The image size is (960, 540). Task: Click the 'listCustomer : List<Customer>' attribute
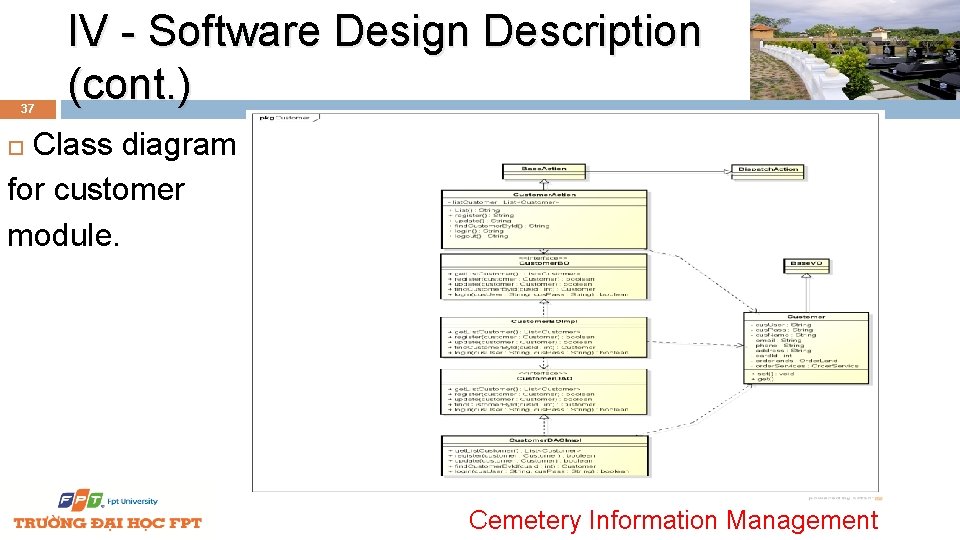click(506, 202)
